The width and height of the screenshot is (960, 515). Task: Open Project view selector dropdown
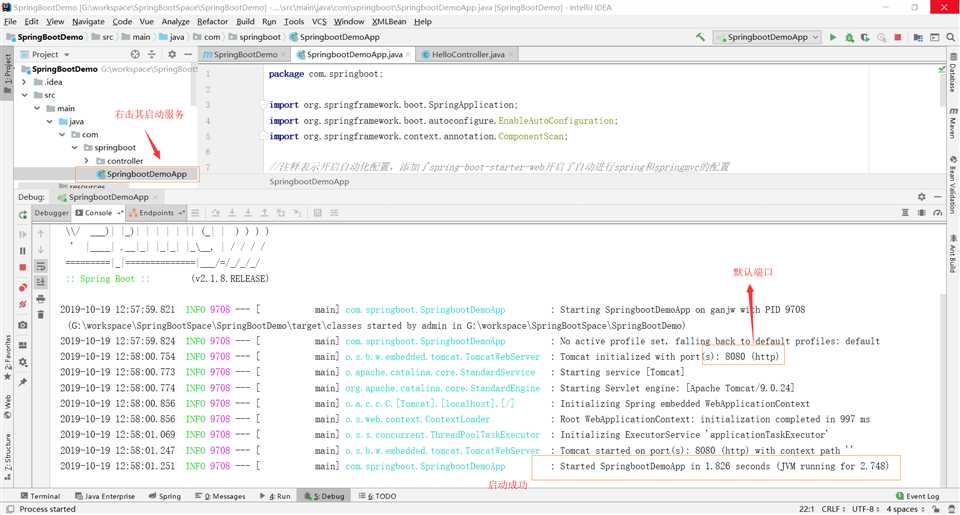pos(45,55)
